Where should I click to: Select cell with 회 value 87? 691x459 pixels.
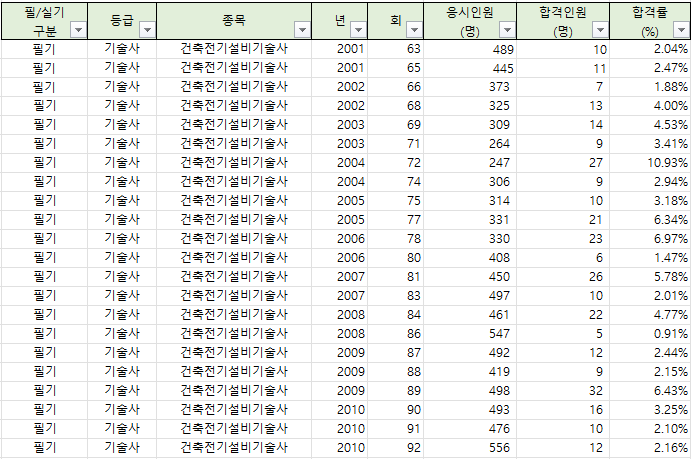click(396, 353)
